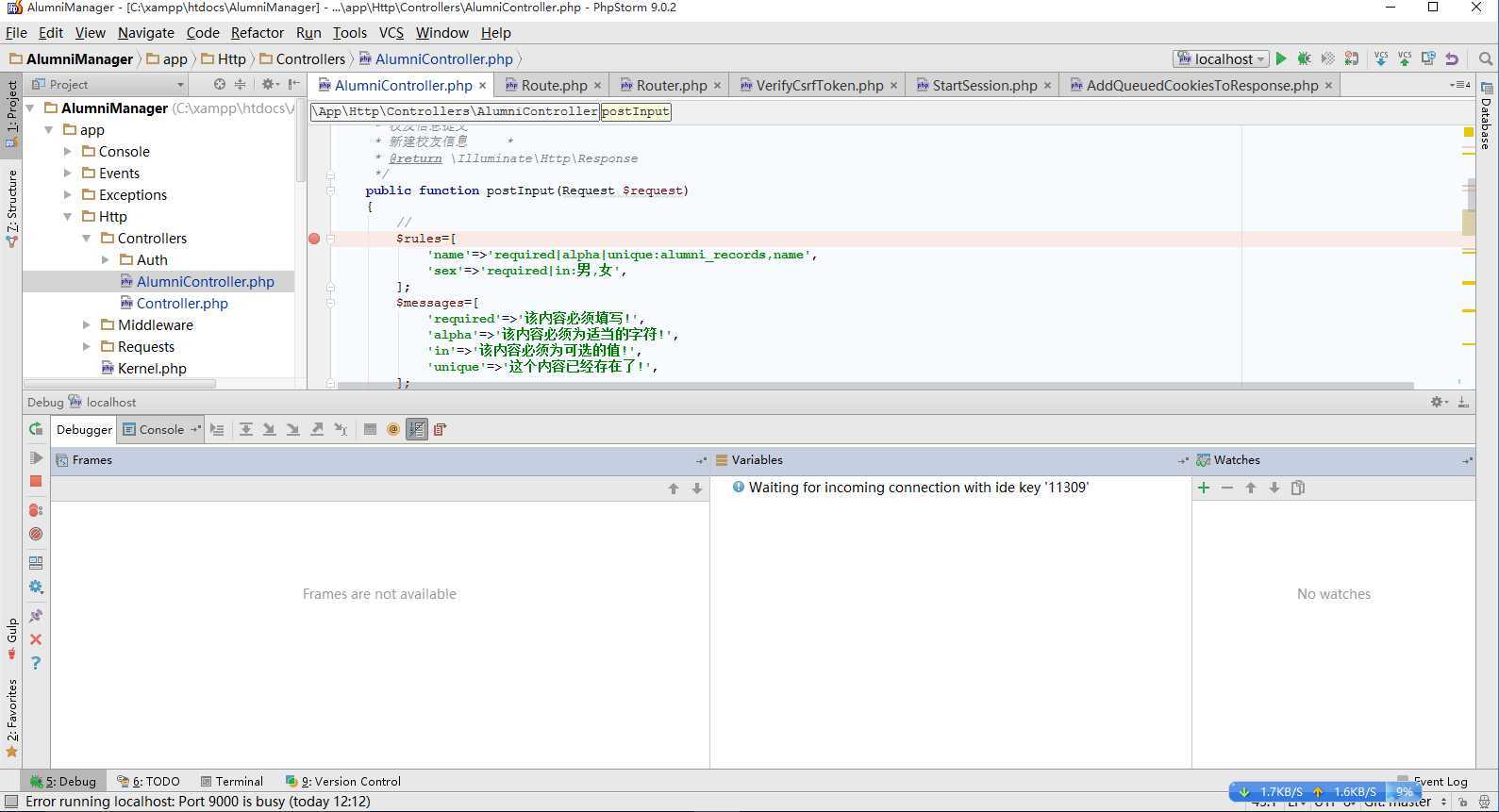Collapse the Http folder
The width and height of the screenshot is (1499, 812).
point(67,217)
